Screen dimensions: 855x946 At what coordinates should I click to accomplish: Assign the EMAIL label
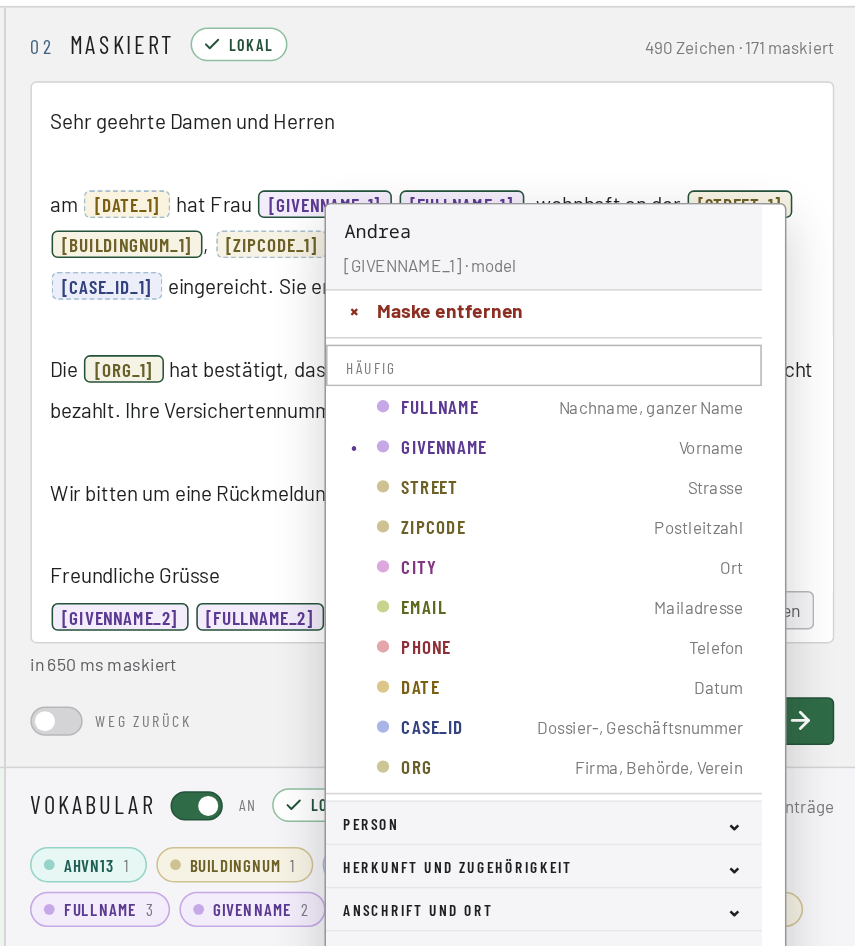point(544,608)
